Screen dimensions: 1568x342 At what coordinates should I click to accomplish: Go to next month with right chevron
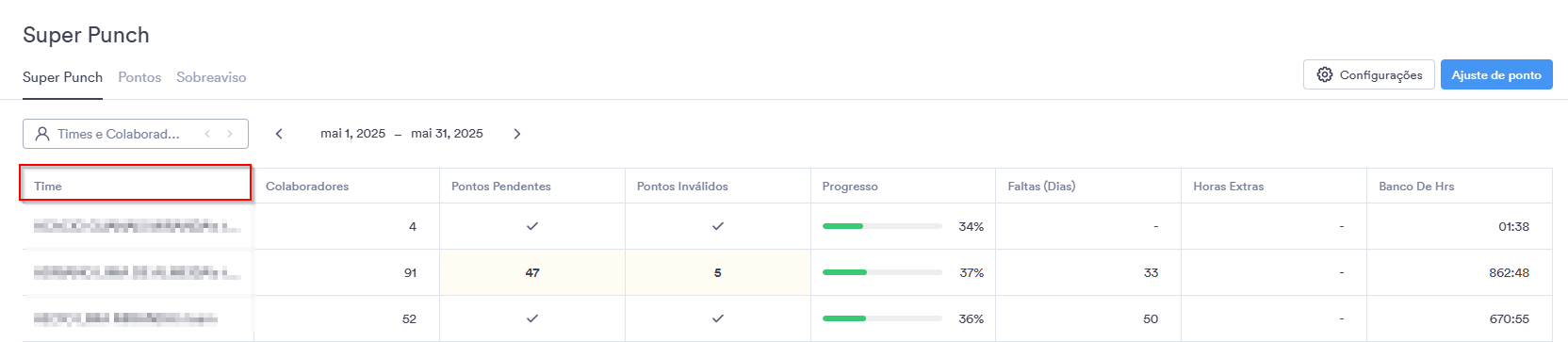click(x=517, y=134)
